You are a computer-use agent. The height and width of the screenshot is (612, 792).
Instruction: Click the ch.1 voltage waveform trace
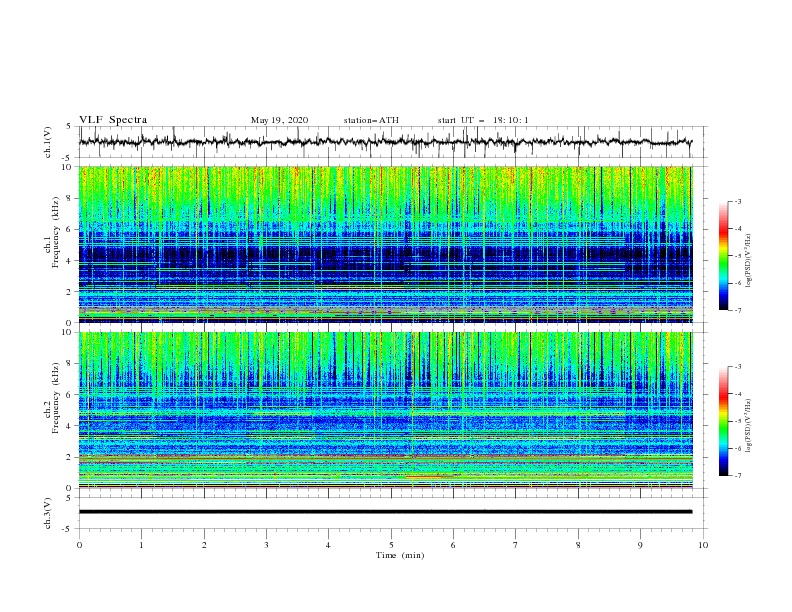385,142
